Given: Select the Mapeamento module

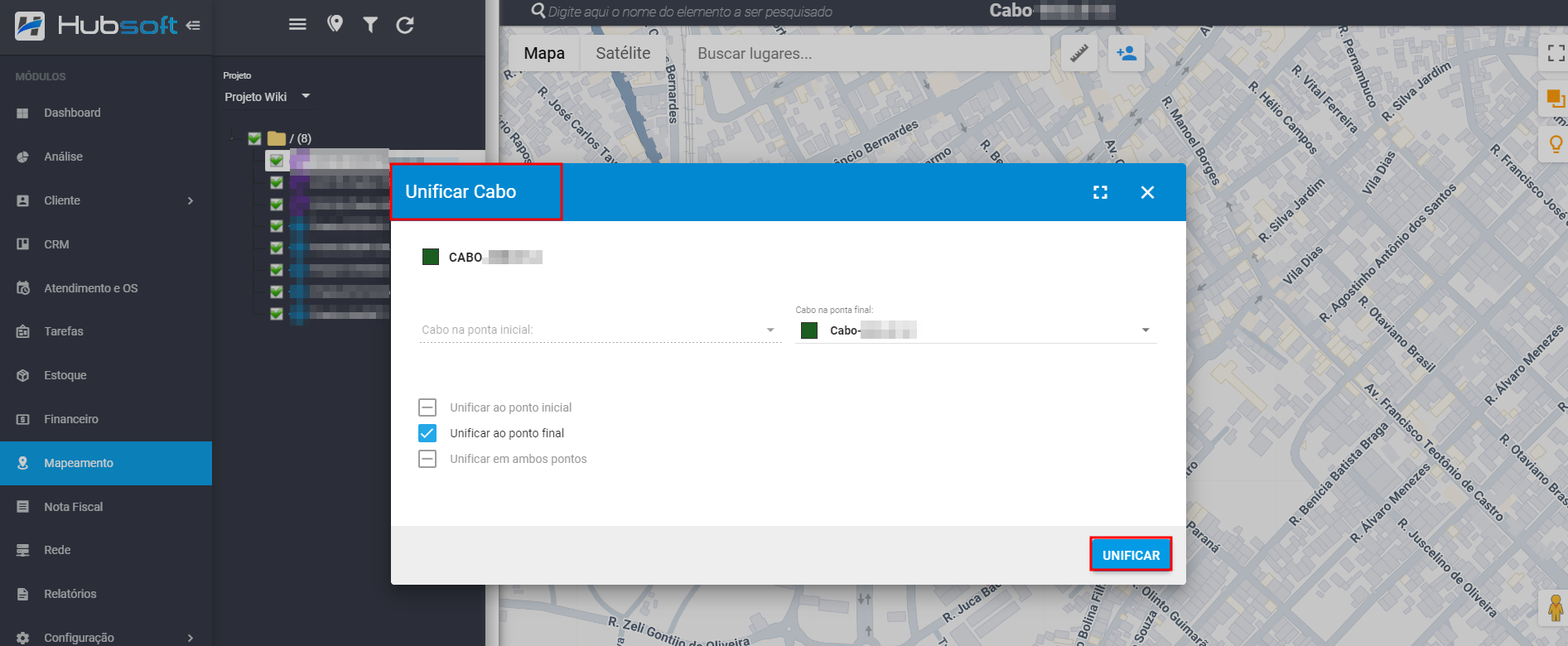Looking at the screenshot, I should pyautogui.click(x=106, y=463).
